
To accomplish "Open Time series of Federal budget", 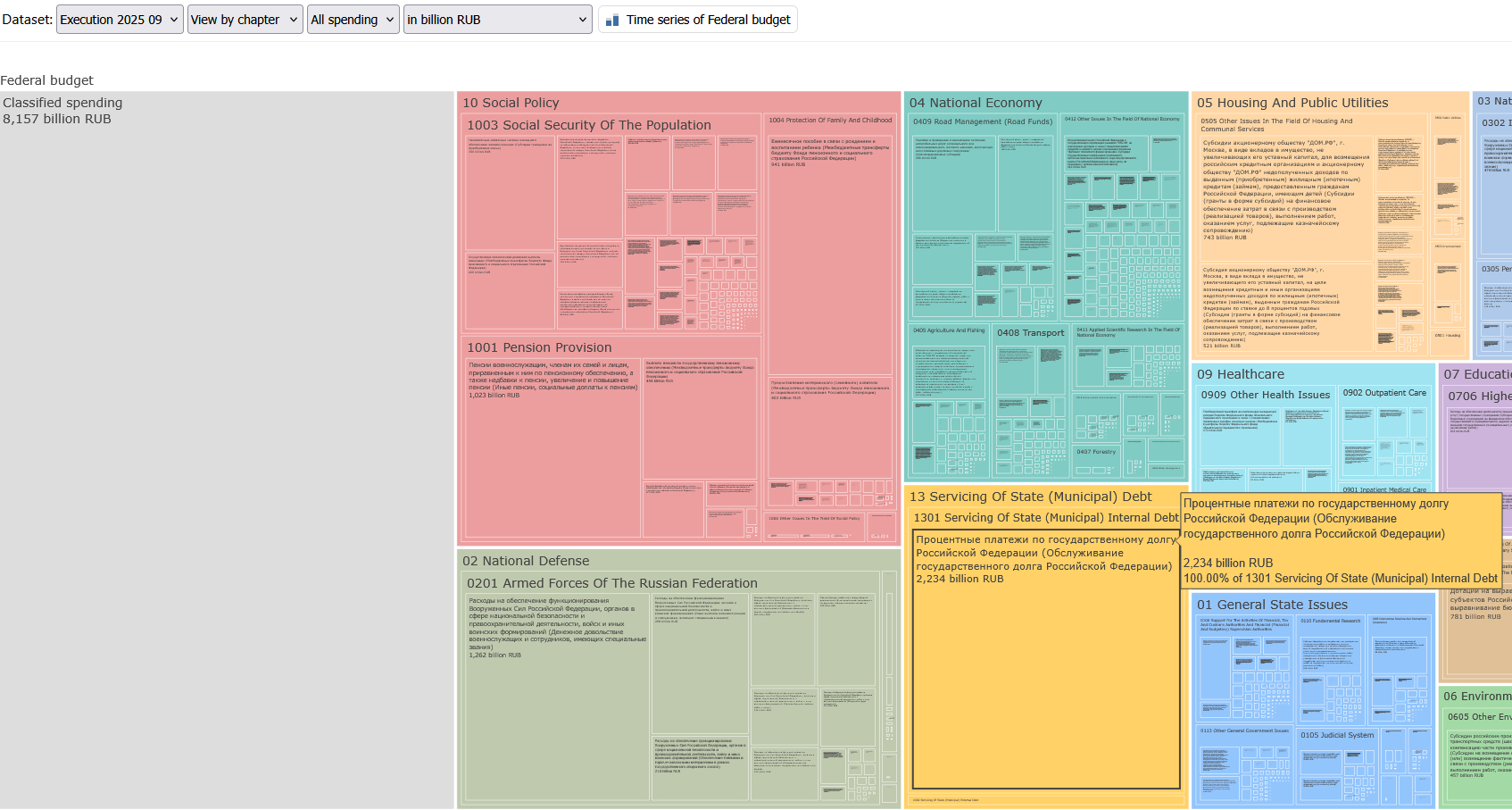I will tap(708, 20).
